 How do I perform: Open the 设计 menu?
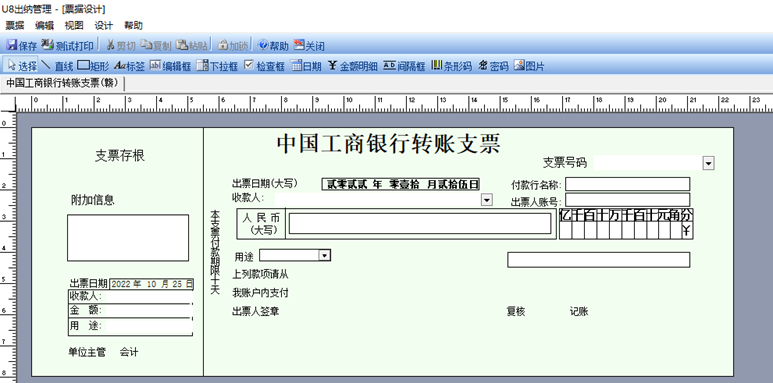coord(104,26)
